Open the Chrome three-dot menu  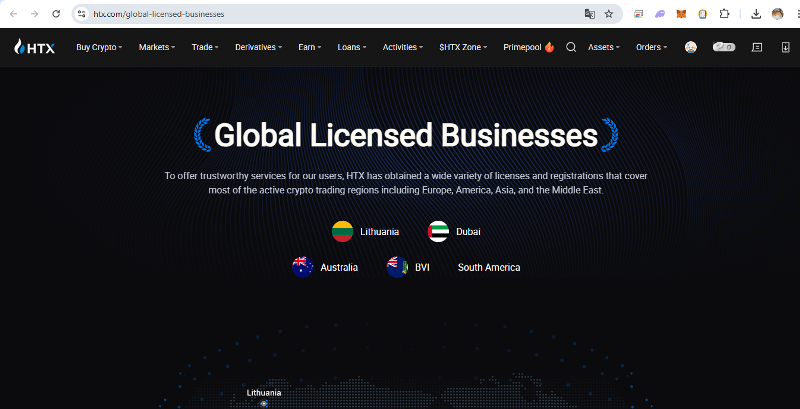coord(796,14)
